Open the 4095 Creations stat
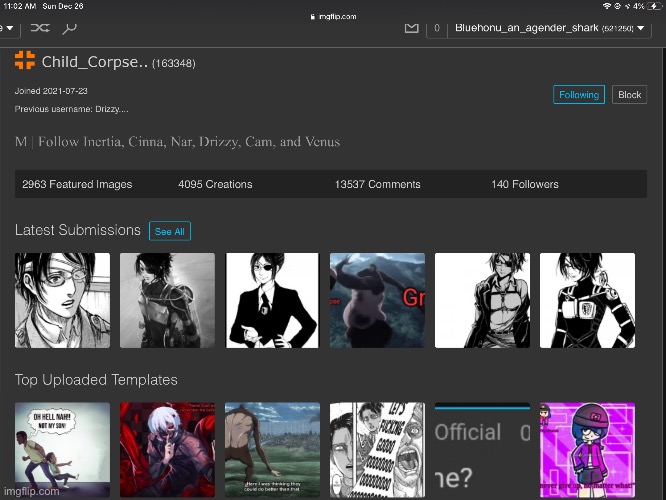The height and width of the screenshot is (500, 666). tap(215, 184)
